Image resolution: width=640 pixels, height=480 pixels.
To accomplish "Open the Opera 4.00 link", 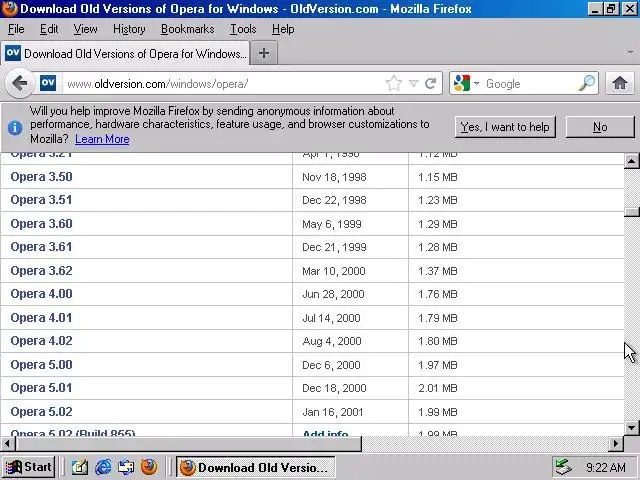I will point(41,294).
